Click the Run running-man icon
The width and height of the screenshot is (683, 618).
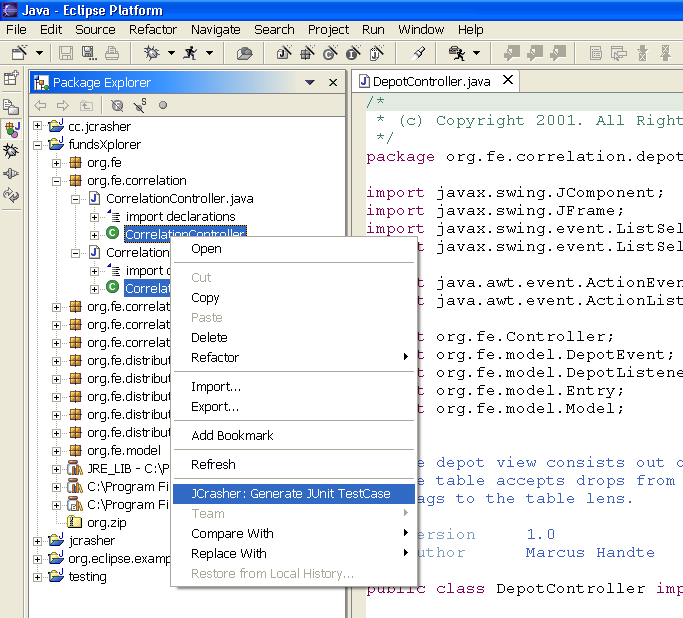190,53
